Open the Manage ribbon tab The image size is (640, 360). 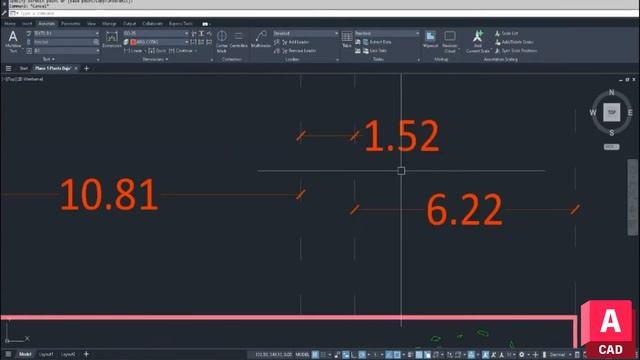pyautogui.click(x=109, y=24)
